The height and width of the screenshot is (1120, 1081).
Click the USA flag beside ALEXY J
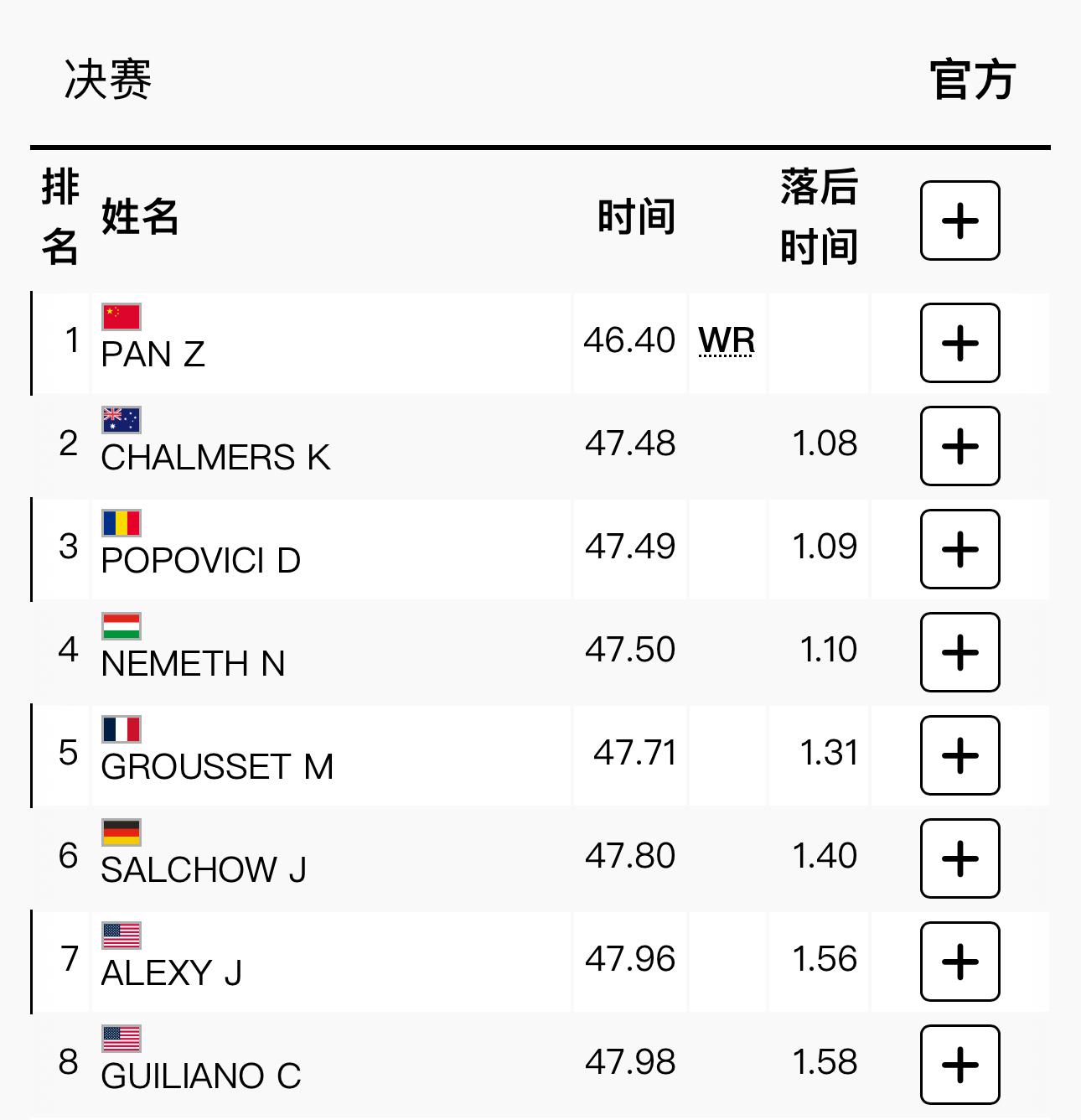click(122, 936)
